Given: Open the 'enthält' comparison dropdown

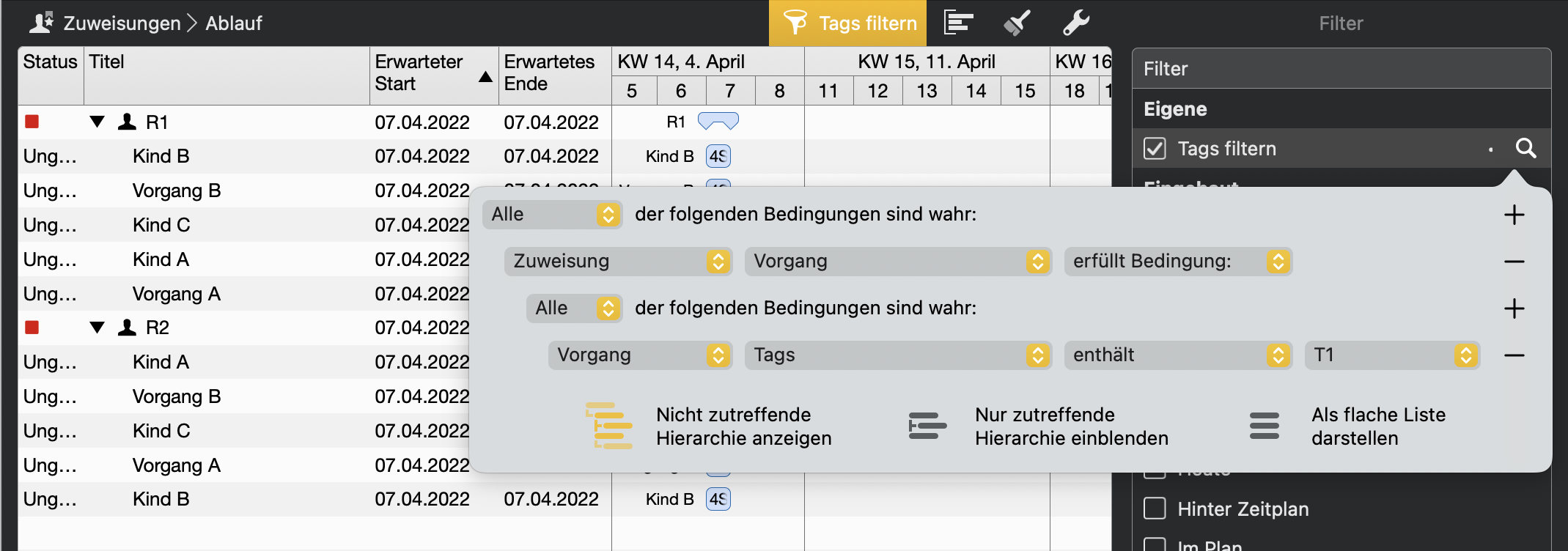Looking at the screenshot, I should pyautogui.click(x=1178, y=355).
